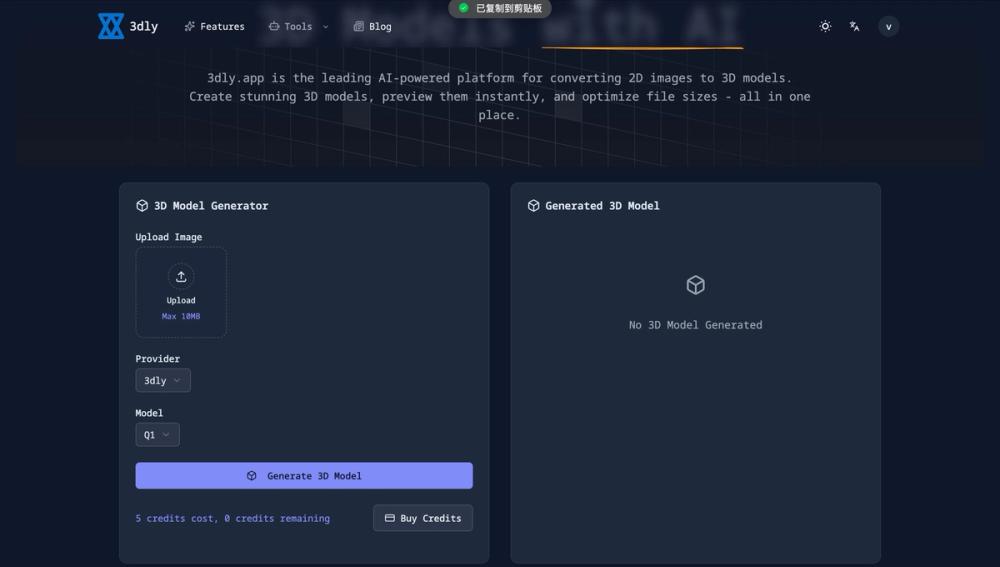Screen dimensions: 1000x567
Task: Click the Buy Credits button
Action: tap(423, 518)
